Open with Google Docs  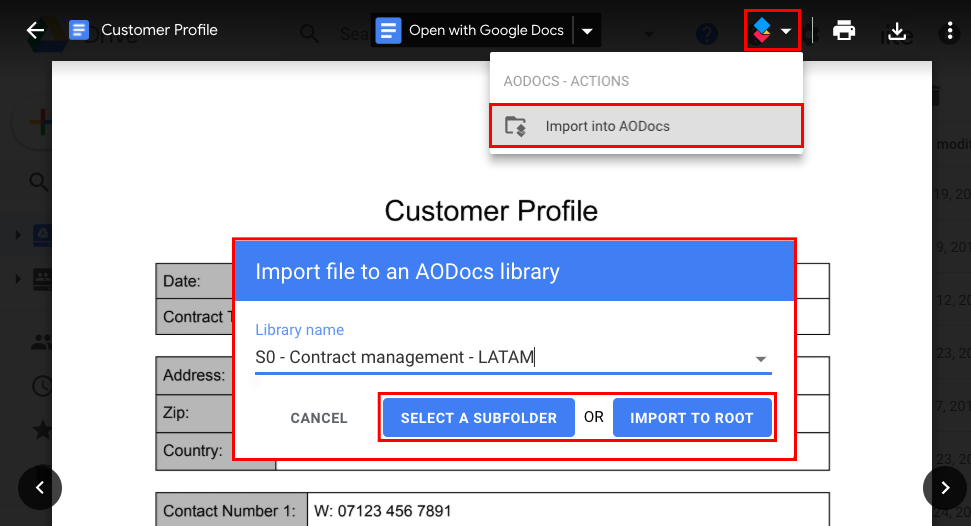pos(472,30)
